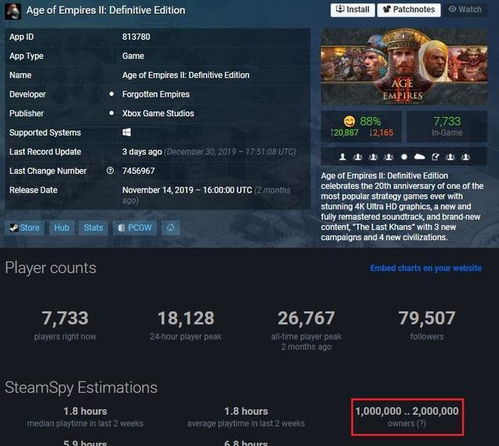This screenshot has height=446, width=499.
Task: Open the Stats link button
Action: click(93, 228)
